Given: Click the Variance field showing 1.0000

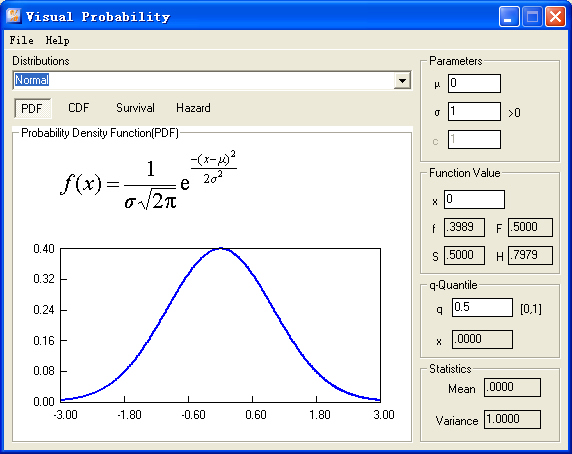Looking at the screenshot, I should tap(512, 419).
